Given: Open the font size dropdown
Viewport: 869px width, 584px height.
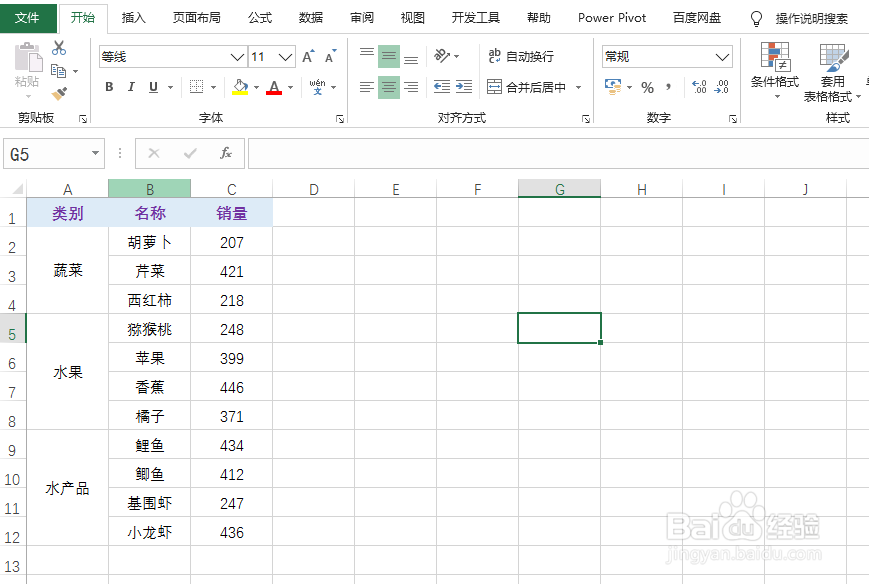Looking at the screenshot, I should point(285,57).
